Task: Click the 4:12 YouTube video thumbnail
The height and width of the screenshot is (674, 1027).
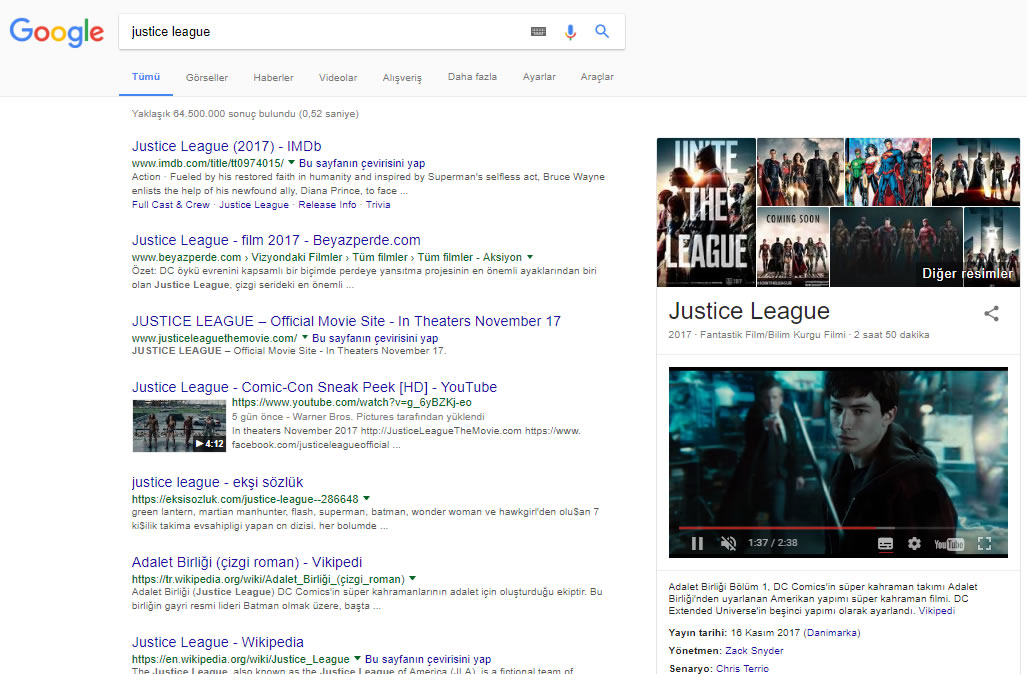Action: tap(179, 426)
